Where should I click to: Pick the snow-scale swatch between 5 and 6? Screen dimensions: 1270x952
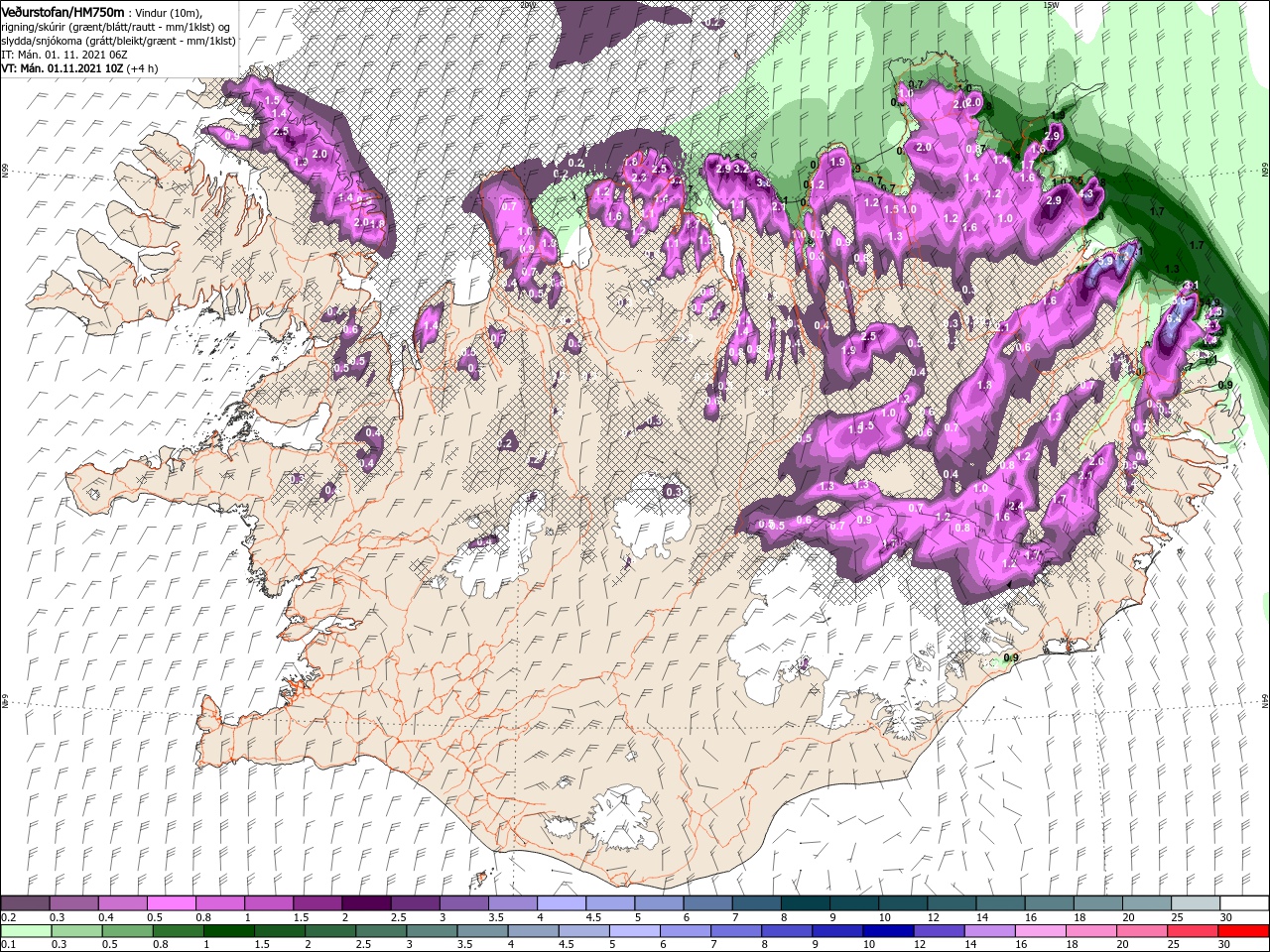[x=658, y=902]
